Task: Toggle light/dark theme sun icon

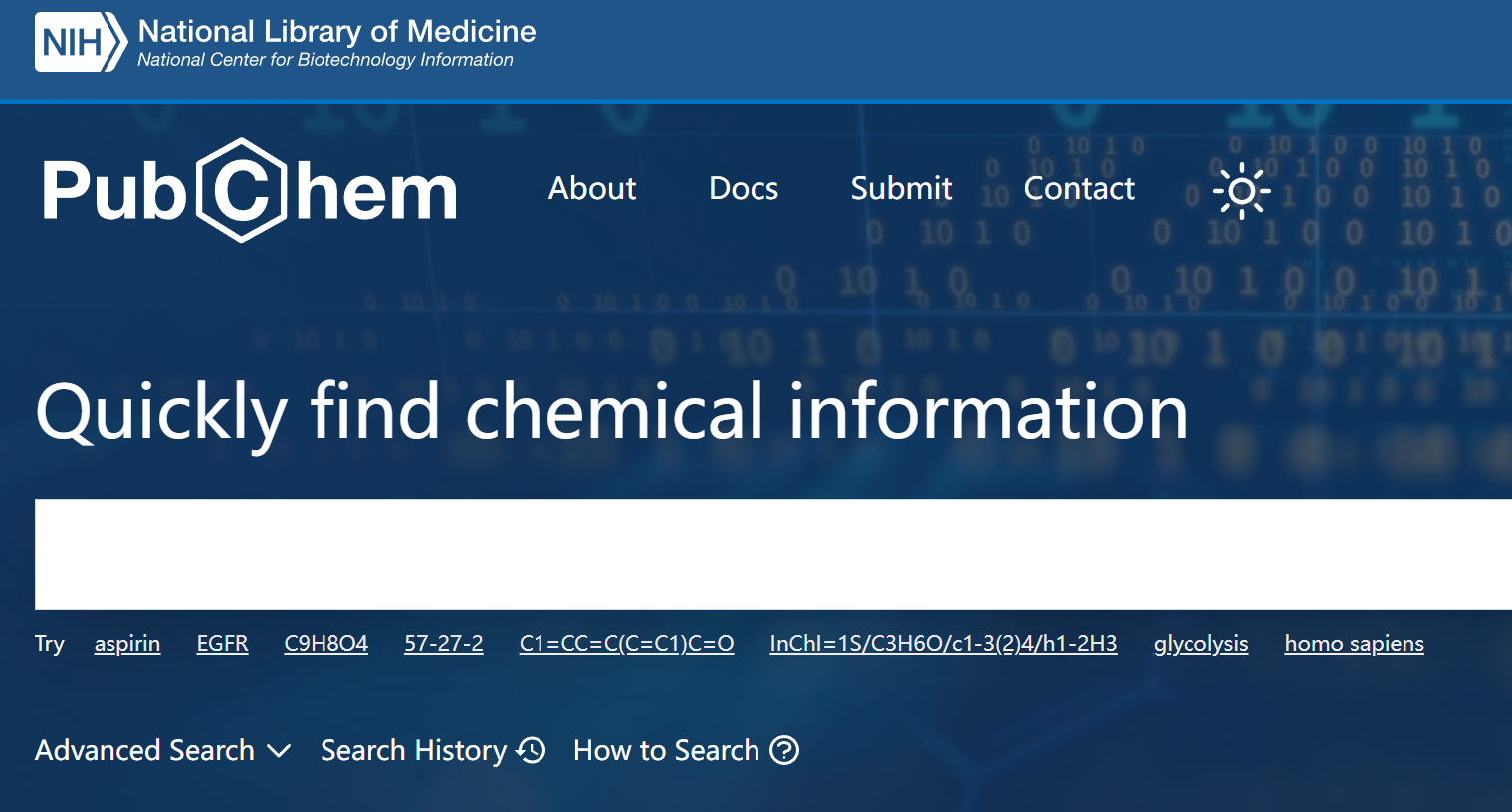Action: click(1242, 190)
